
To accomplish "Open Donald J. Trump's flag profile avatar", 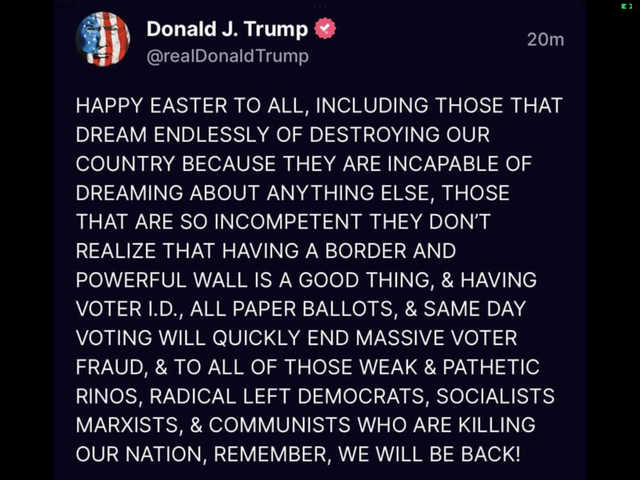I will click(x=103, y=39).
